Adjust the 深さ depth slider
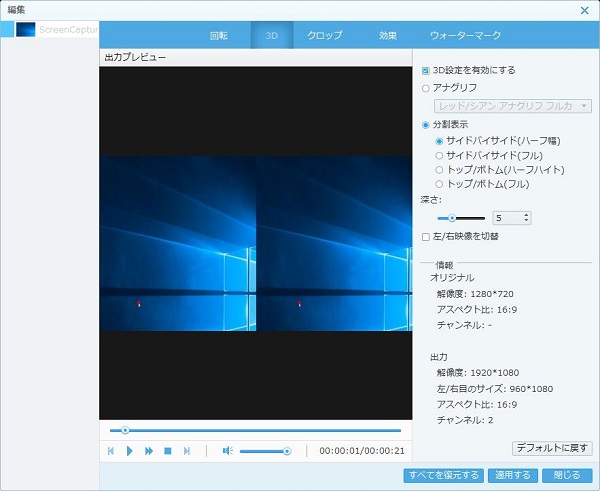This screenshot has width=600, height=491. pos(461,218)
